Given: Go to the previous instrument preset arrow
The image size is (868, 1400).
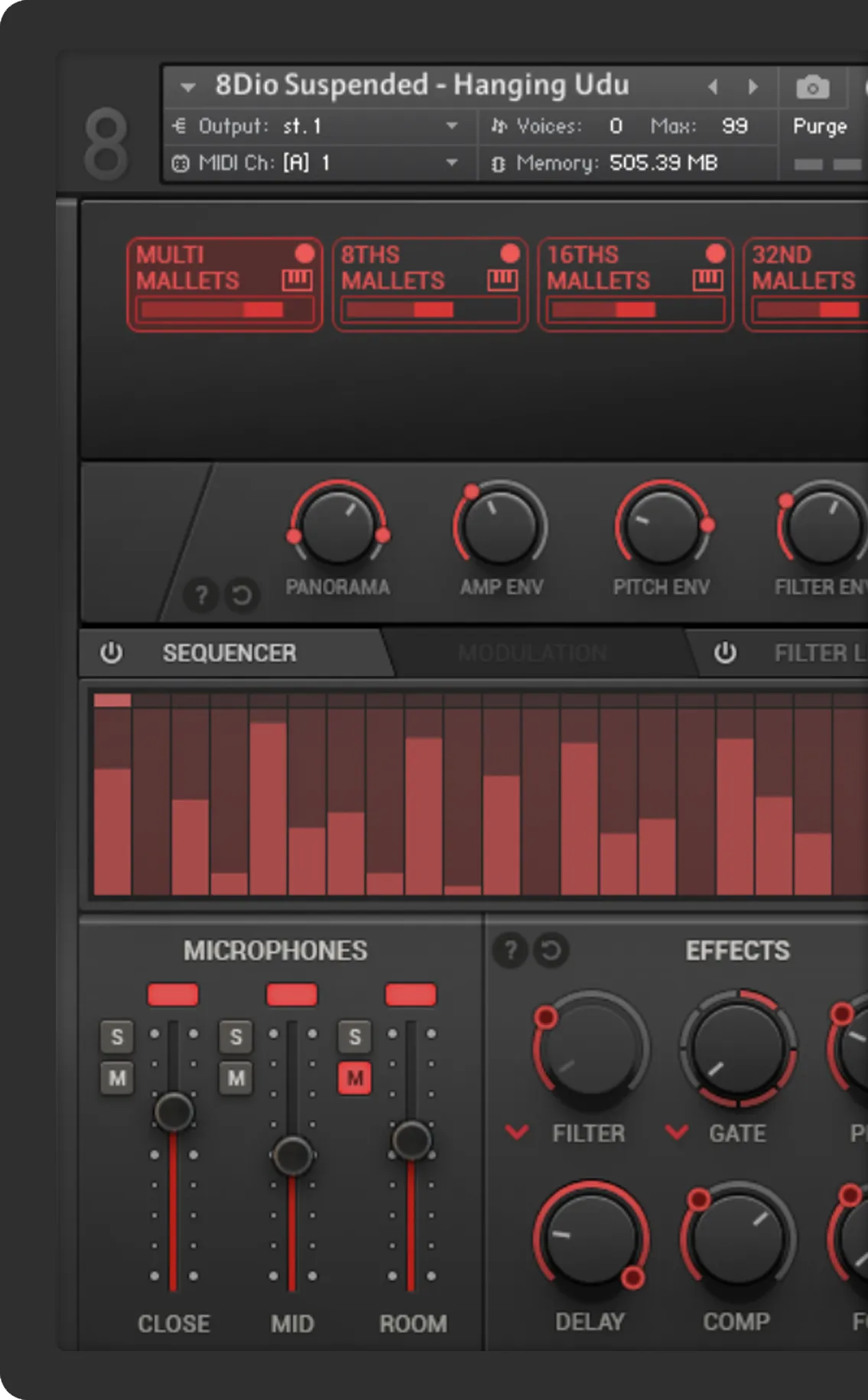Looking at the screenshot, I should (713, 86).
